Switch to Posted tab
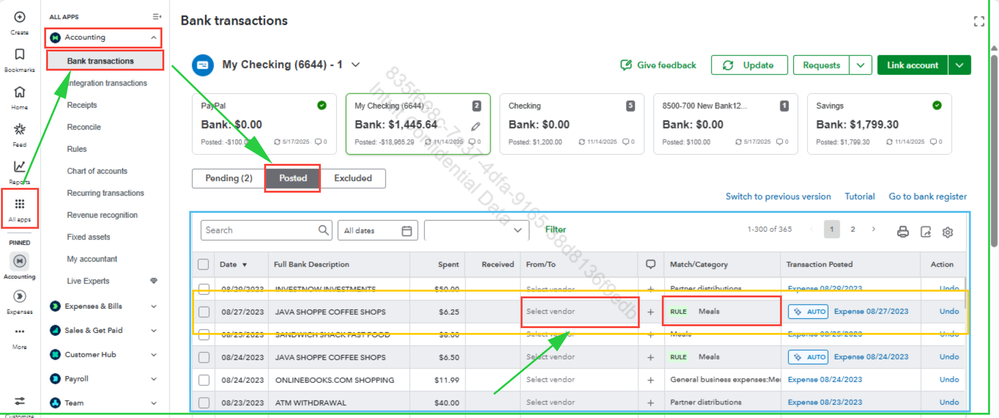This screenshot has height=418, width=999. [292, 178]
